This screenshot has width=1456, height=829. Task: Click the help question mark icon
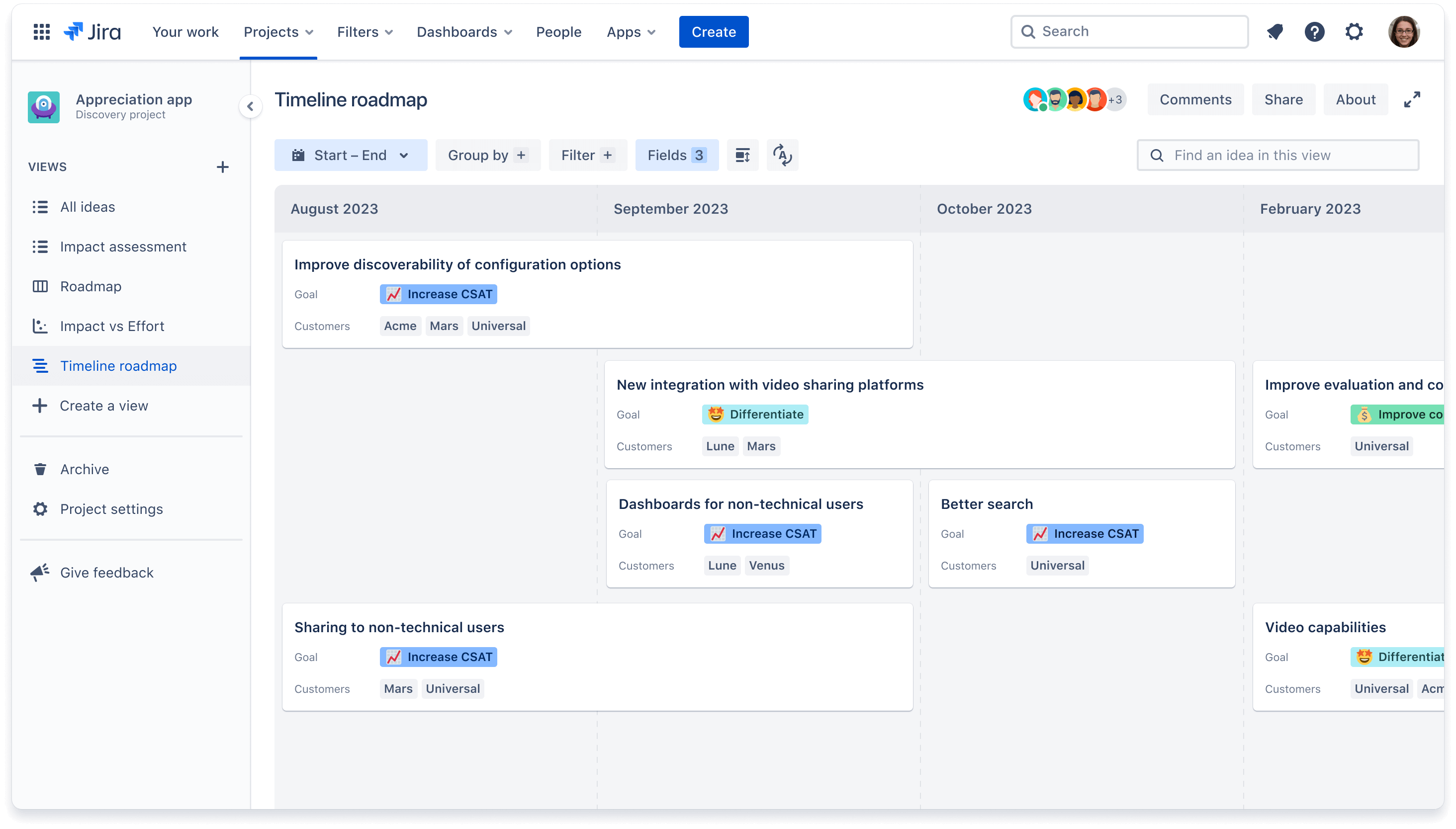[x=1315, y=32]
